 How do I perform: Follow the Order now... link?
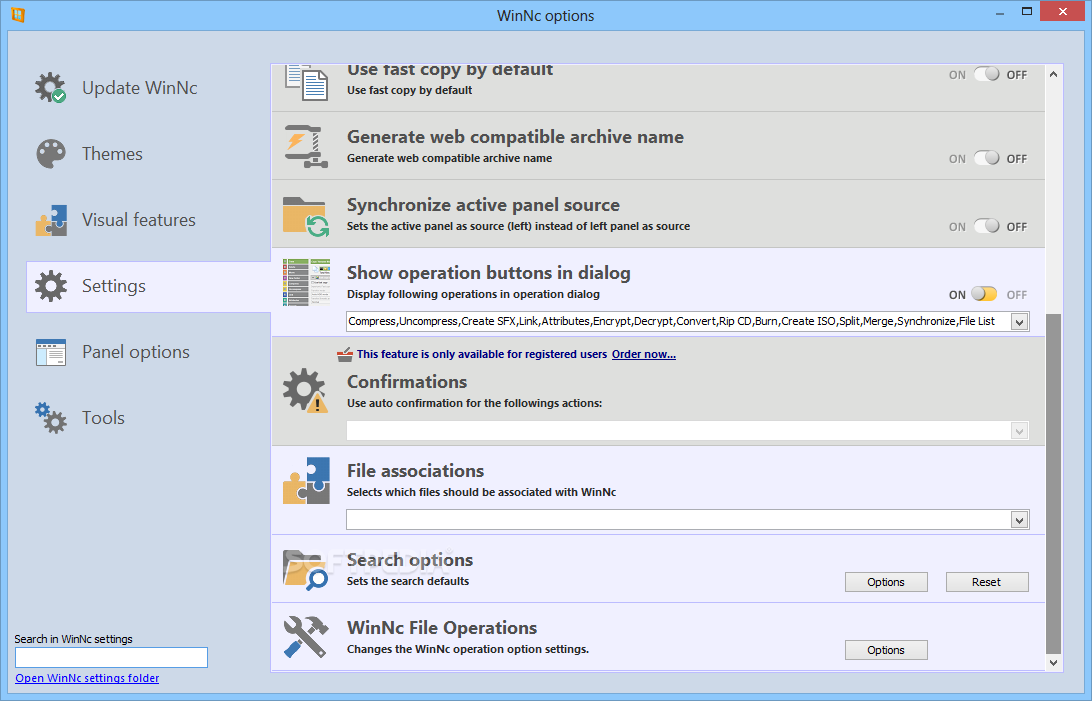[644, 354]
